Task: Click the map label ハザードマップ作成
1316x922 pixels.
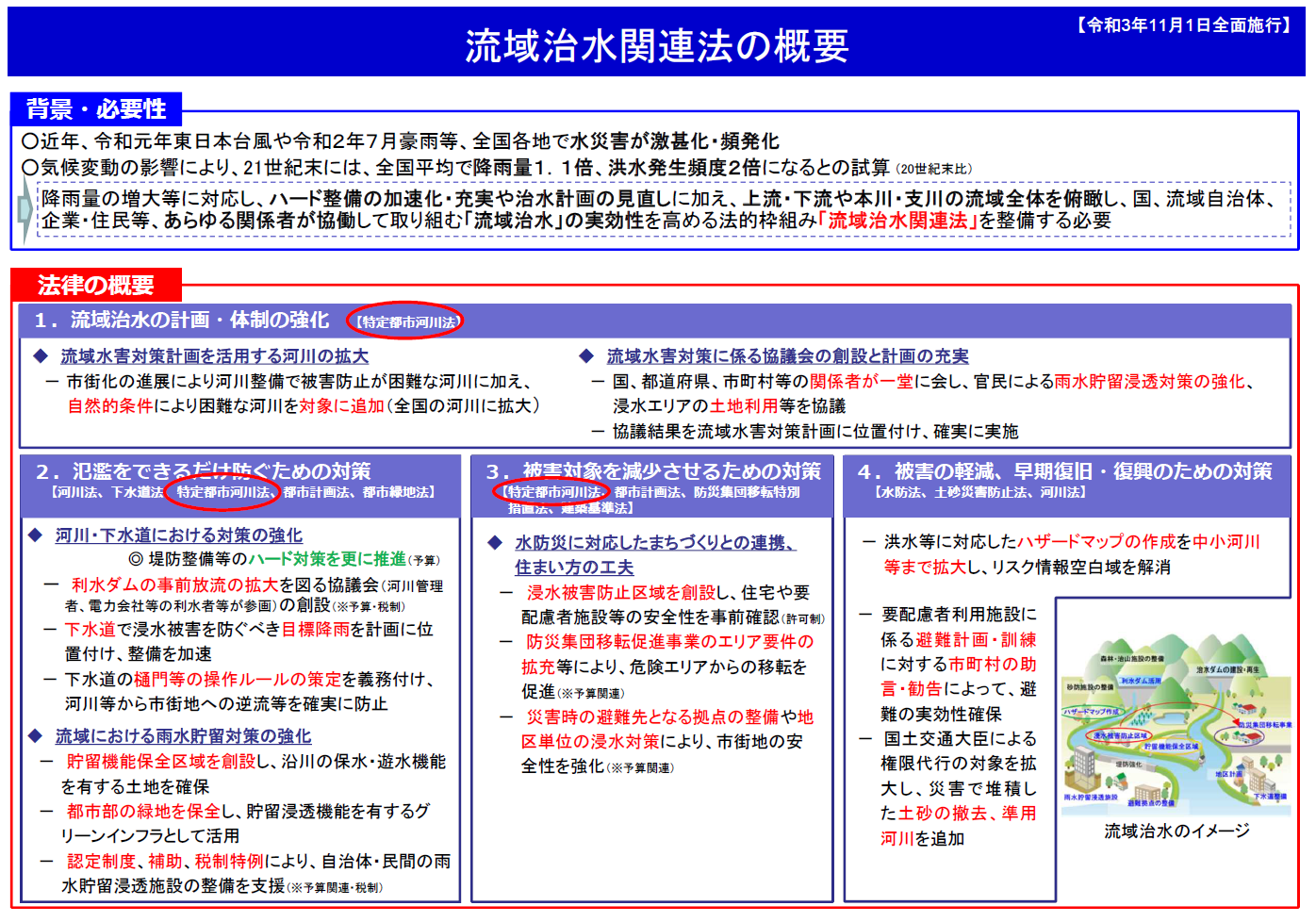Action: tap(1092, 712)
